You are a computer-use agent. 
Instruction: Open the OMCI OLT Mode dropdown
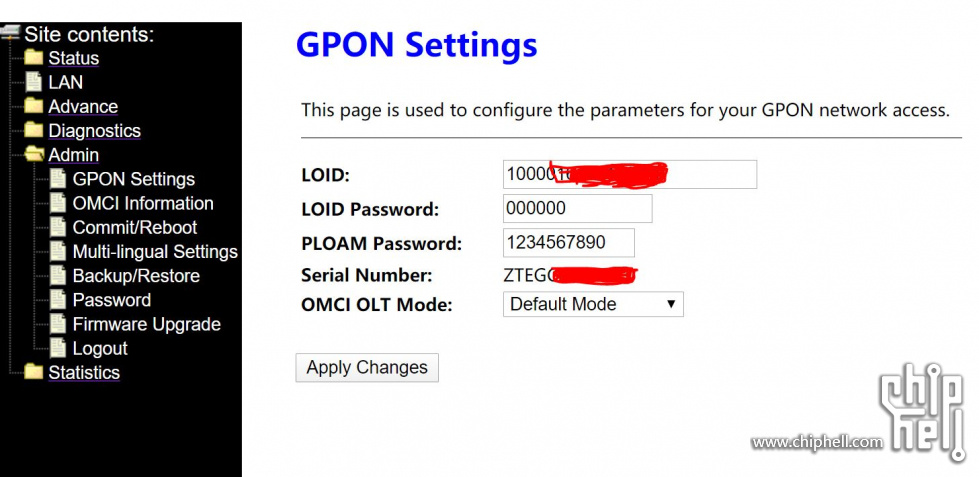[x=592, y=304]
